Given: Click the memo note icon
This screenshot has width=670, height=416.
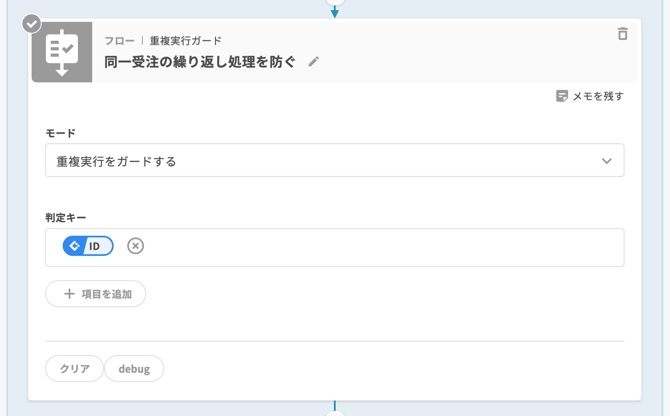Looking at the screenshot, I should (x=562, y=96).
